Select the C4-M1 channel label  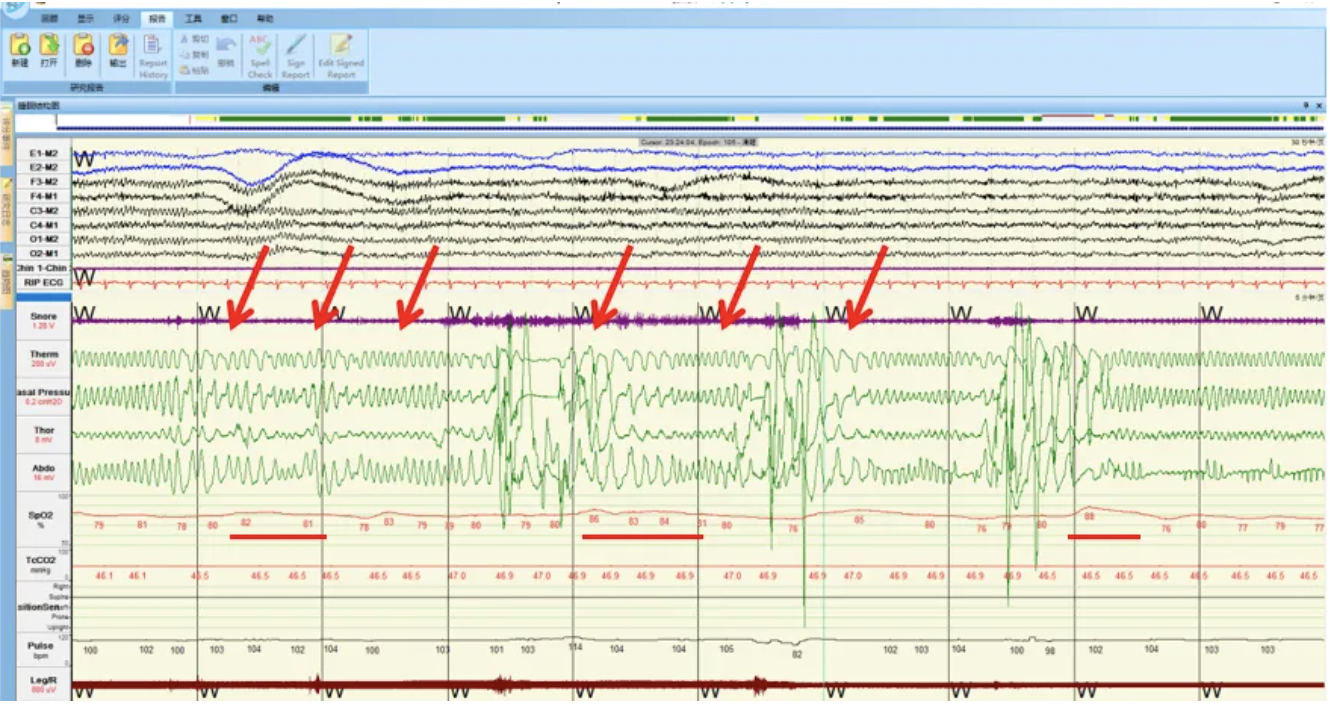44,225
